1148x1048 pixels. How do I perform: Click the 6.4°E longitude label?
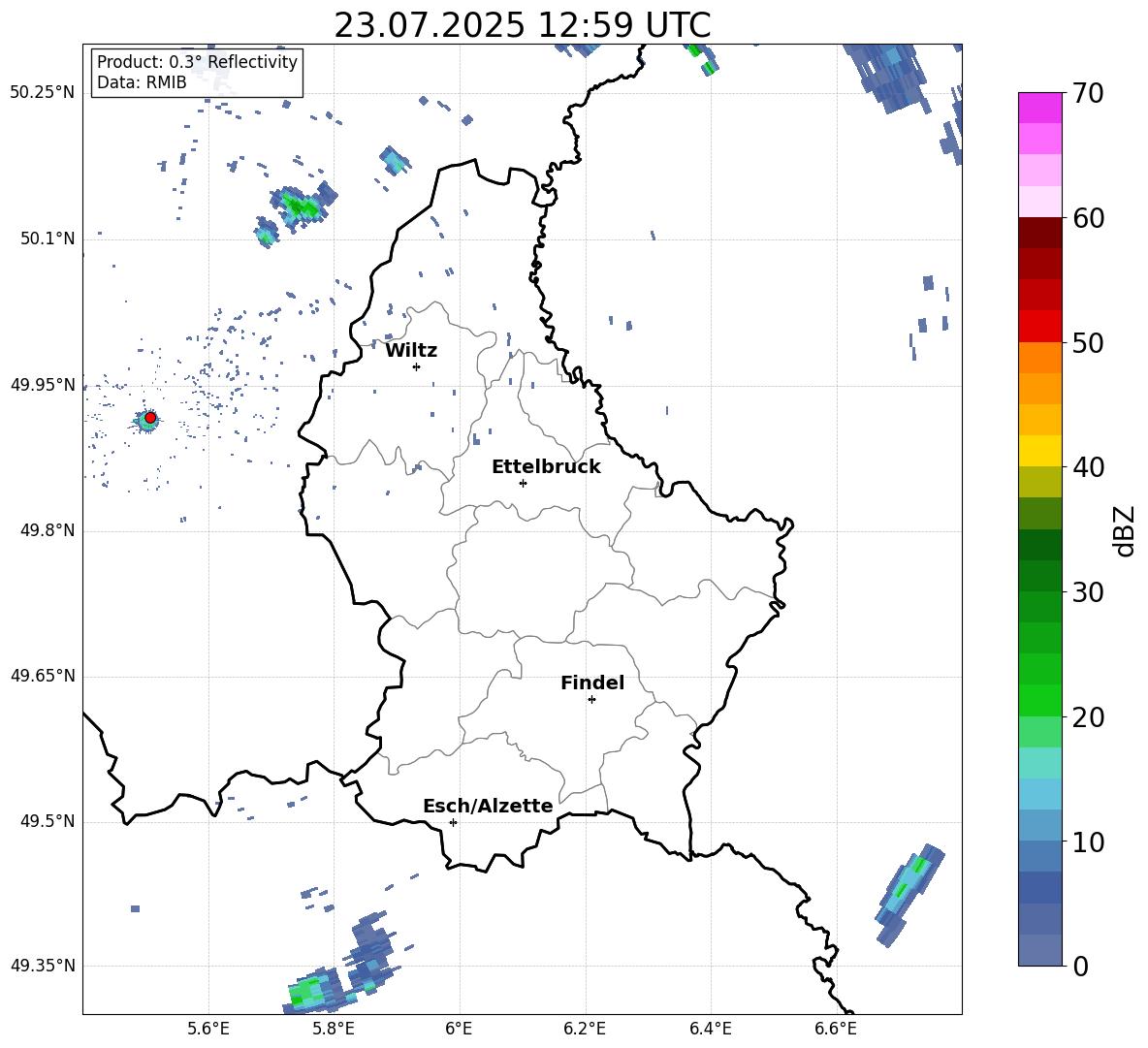point(710,1029)
